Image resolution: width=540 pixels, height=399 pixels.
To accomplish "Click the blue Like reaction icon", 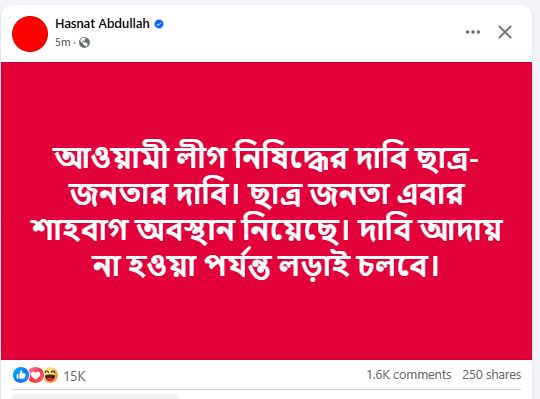I will [20, 375].
